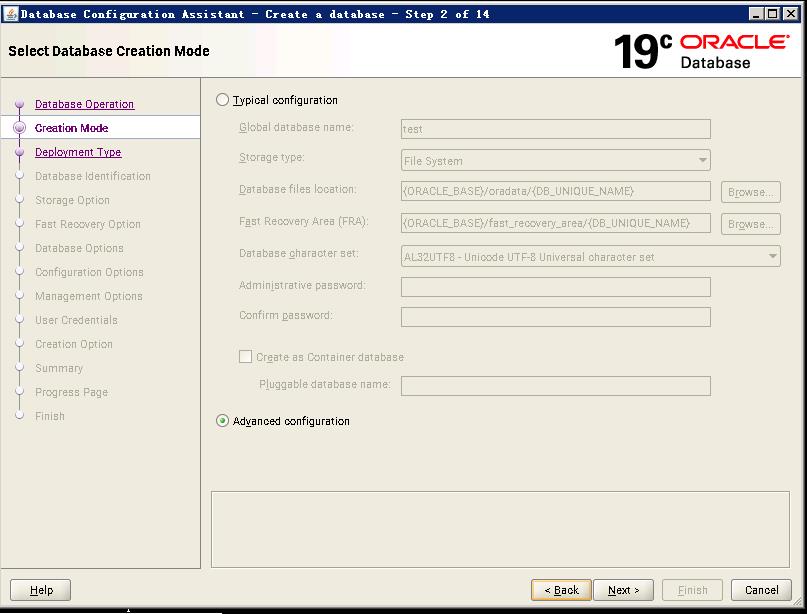Click the Summary step label
The height and width of the screenshot is (614, 807).
click(x=59, y=369)
